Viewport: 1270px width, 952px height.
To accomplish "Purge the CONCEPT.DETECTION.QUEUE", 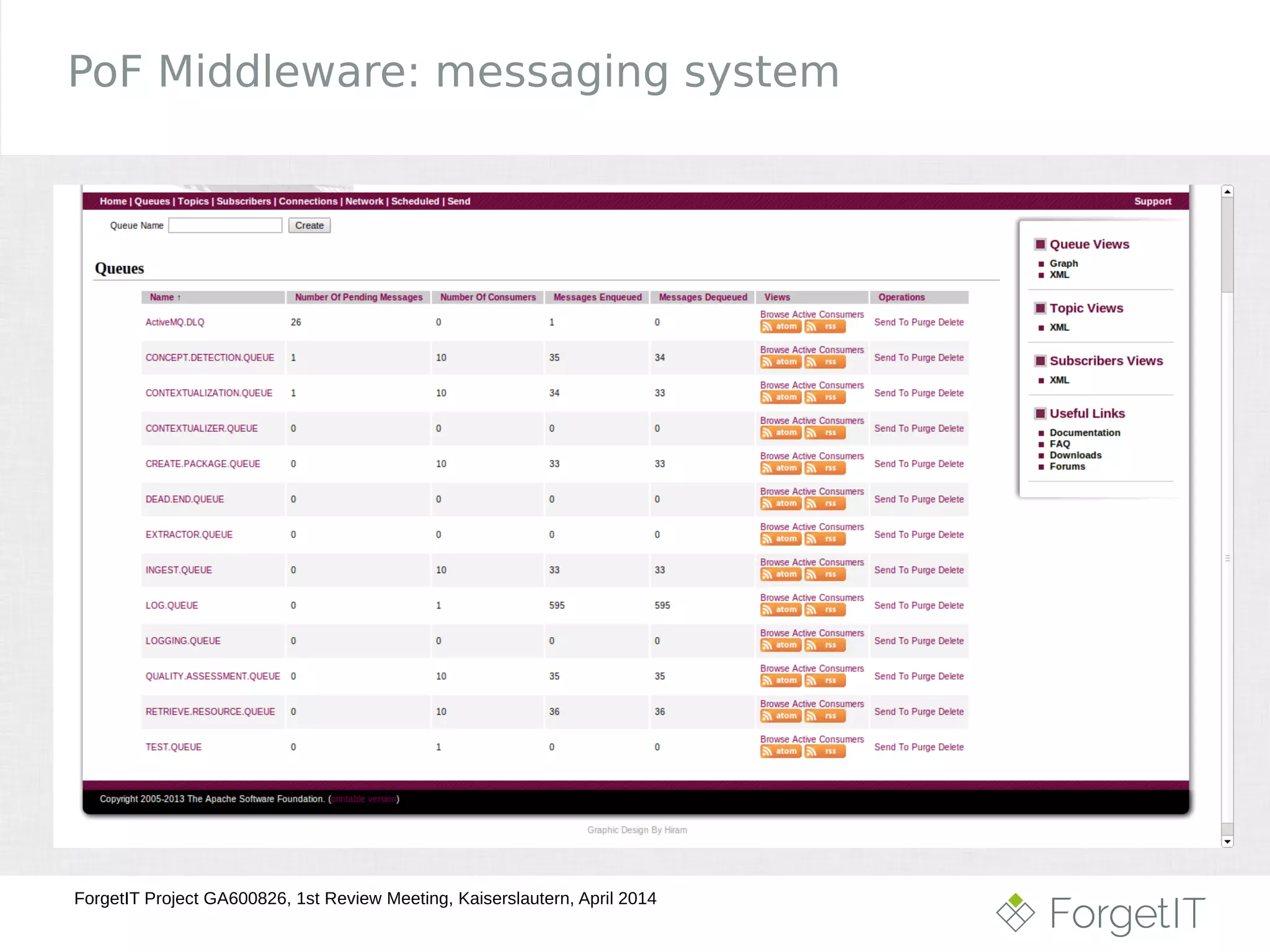I will [x=923, y=358].
